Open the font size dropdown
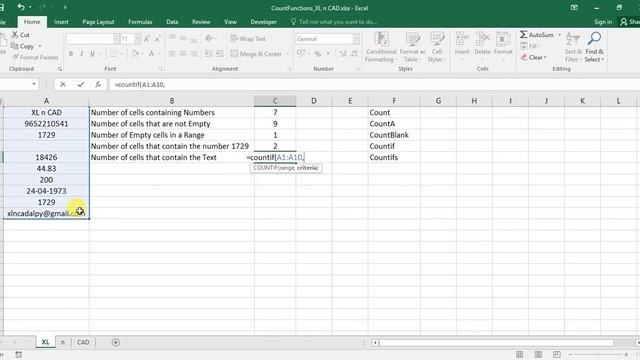640x360 pixels. 137,39
